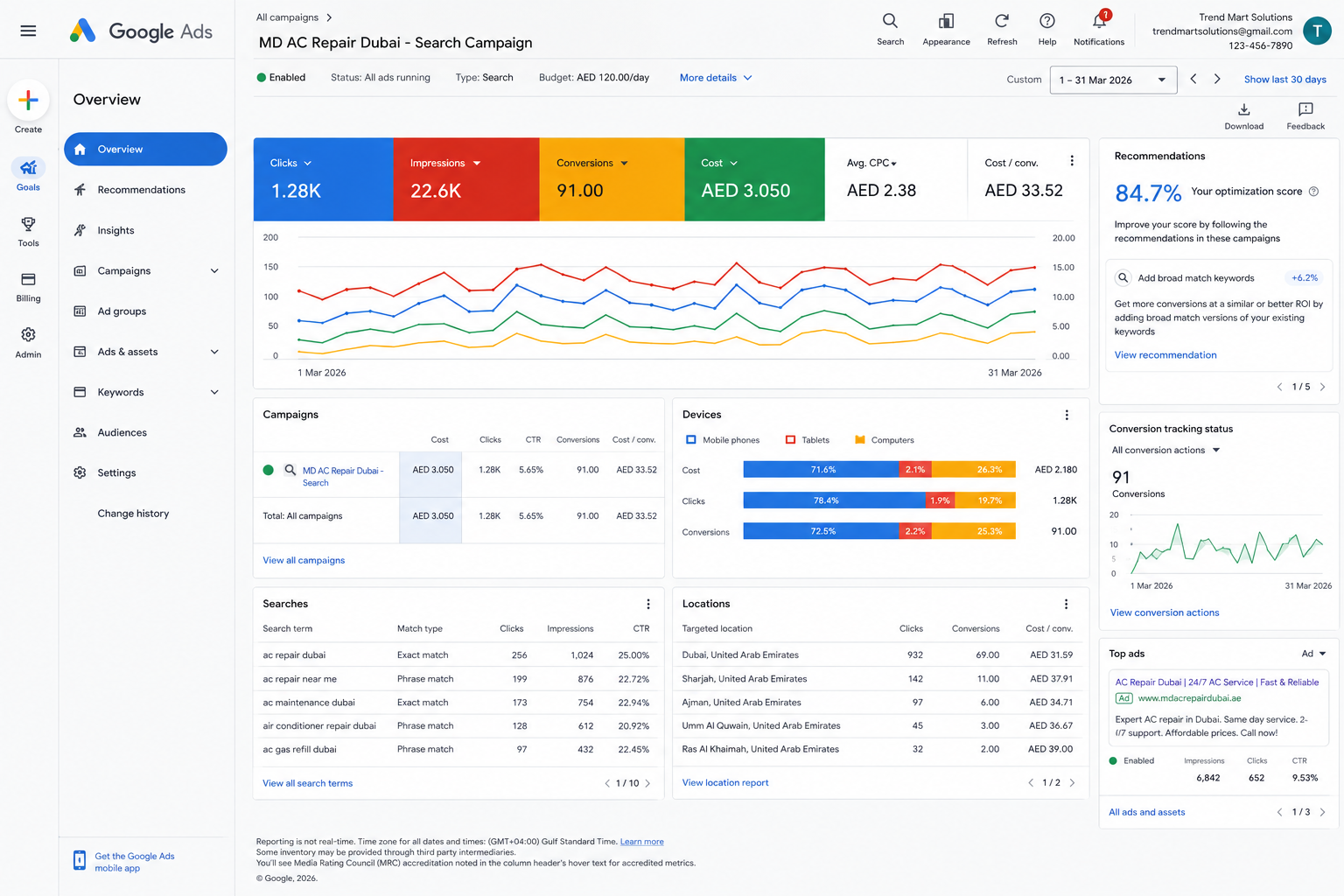Open the Cost metric dropdown
This screenshot has width=1344, height=896.
733,164
